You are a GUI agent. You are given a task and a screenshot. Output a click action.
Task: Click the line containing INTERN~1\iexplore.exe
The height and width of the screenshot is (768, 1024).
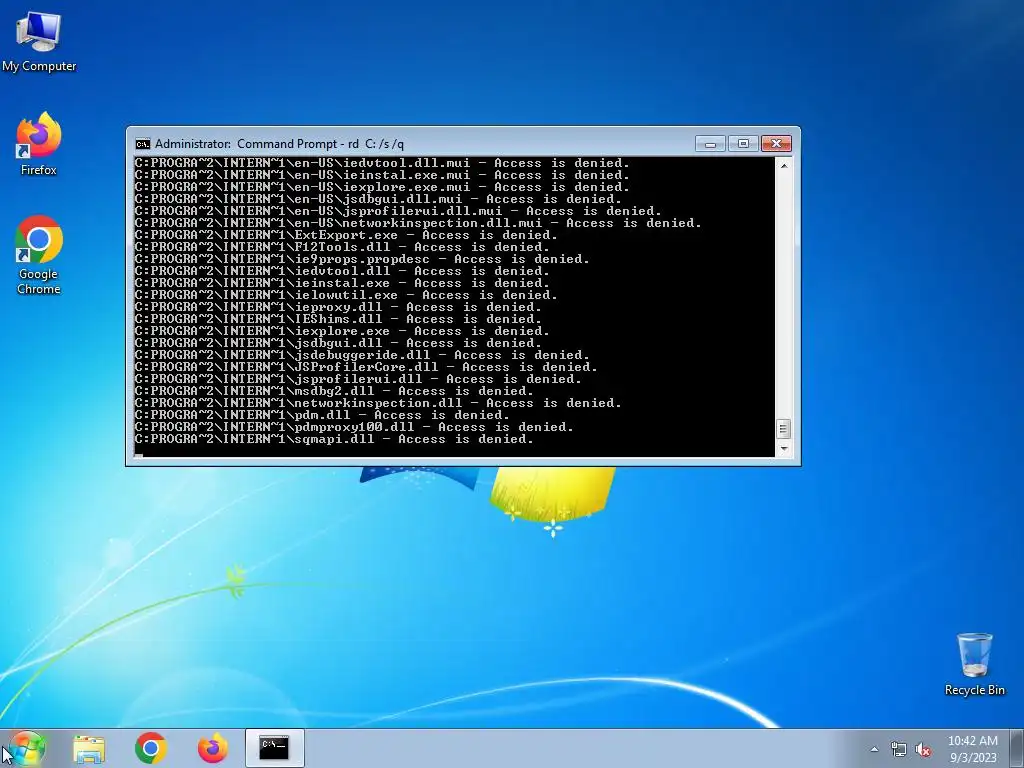(342, 331)
